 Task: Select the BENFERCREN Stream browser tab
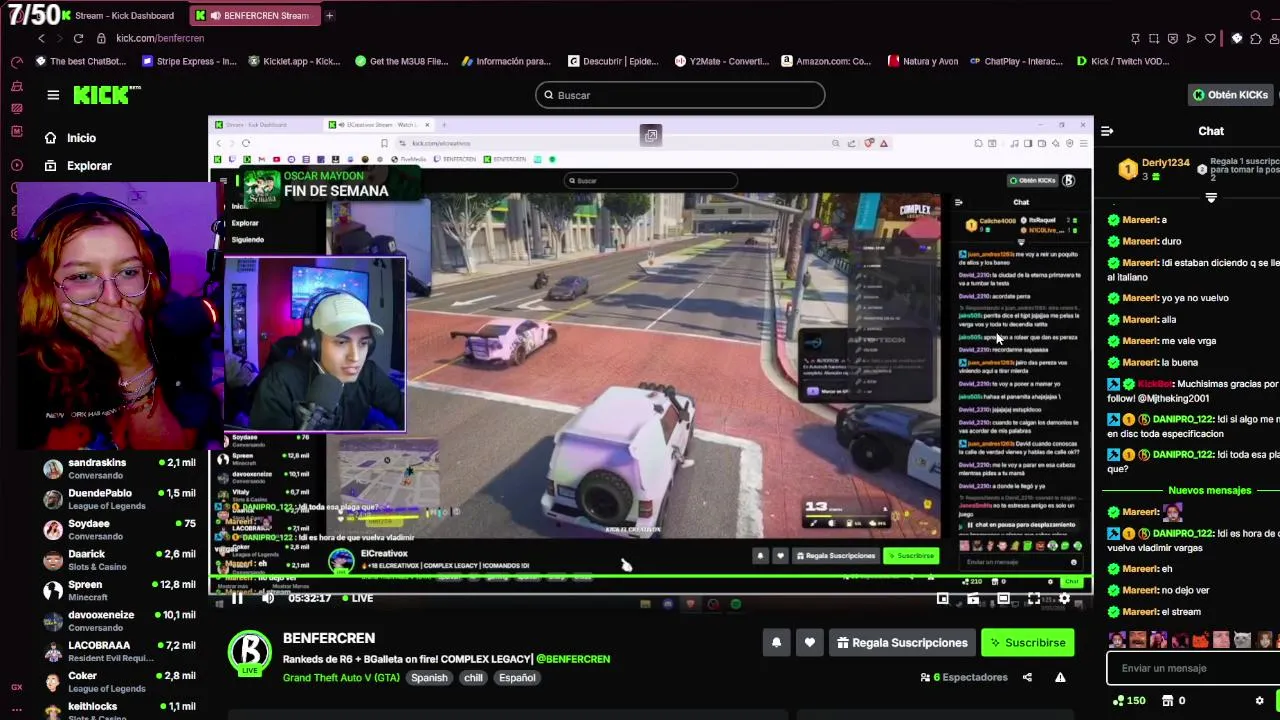point(253,15)
